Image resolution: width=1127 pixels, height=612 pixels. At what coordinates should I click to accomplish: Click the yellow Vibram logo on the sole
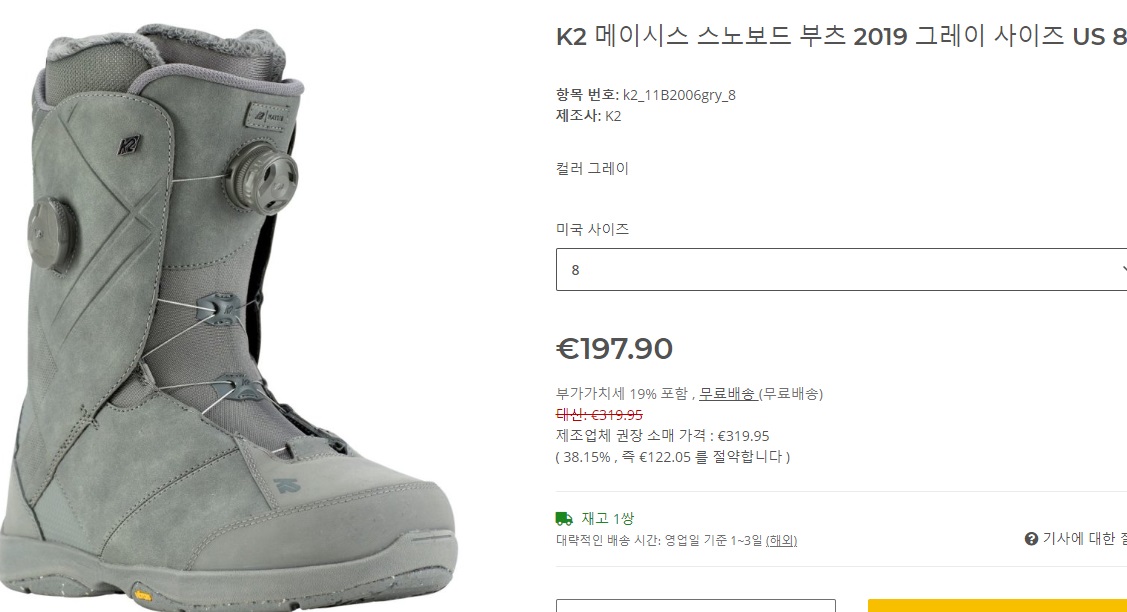coord(143,595)
